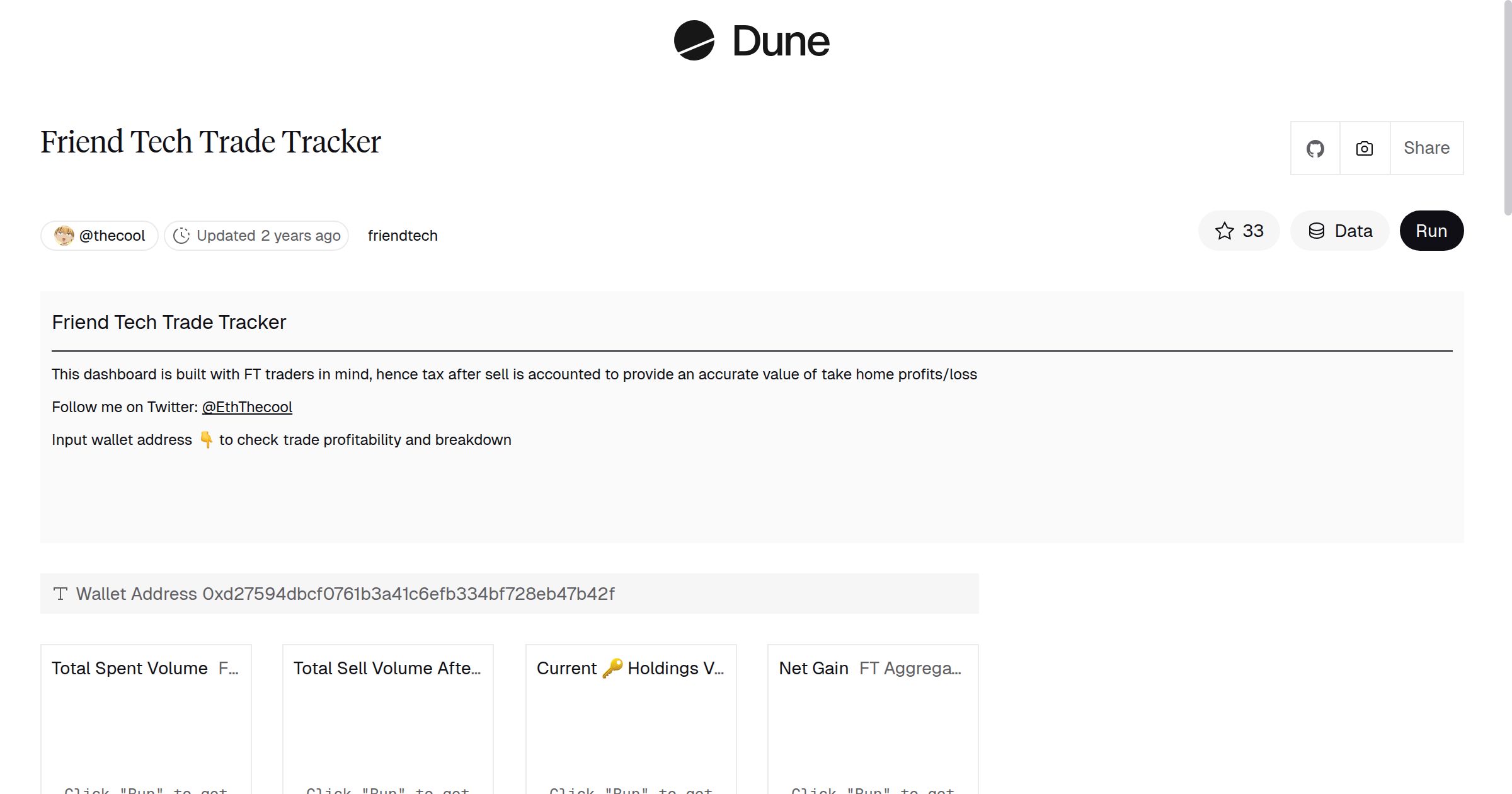Click the camera screenshot icon
This screenshot has width=1512, height=794.
(1365, 149)
